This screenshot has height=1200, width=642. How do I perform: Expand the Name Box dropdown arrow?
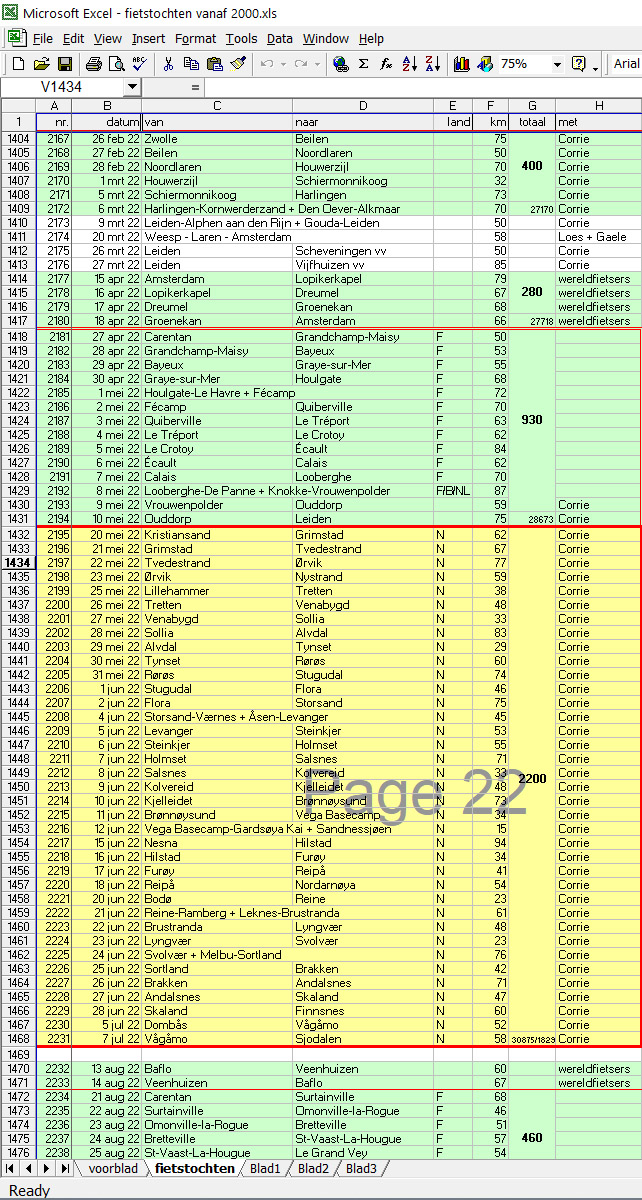[x=132, y=88]
